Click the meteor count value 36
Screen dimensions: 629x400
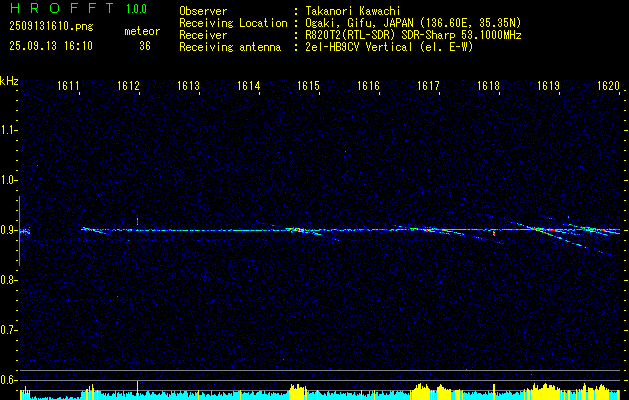pyautogui.click(x=145, y=46)
